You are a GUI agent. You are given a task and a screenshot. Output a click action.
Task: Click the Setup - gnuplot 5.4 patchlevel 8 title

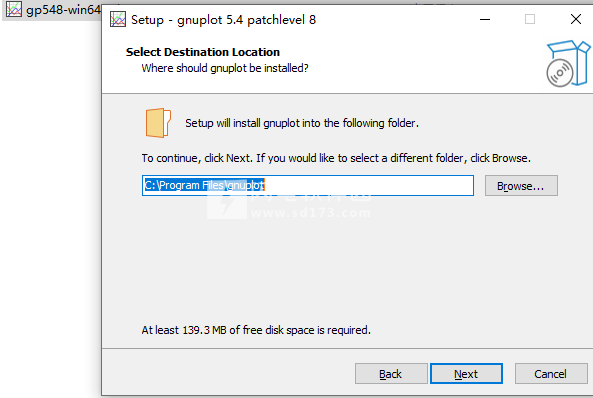[x=224, y=20]
